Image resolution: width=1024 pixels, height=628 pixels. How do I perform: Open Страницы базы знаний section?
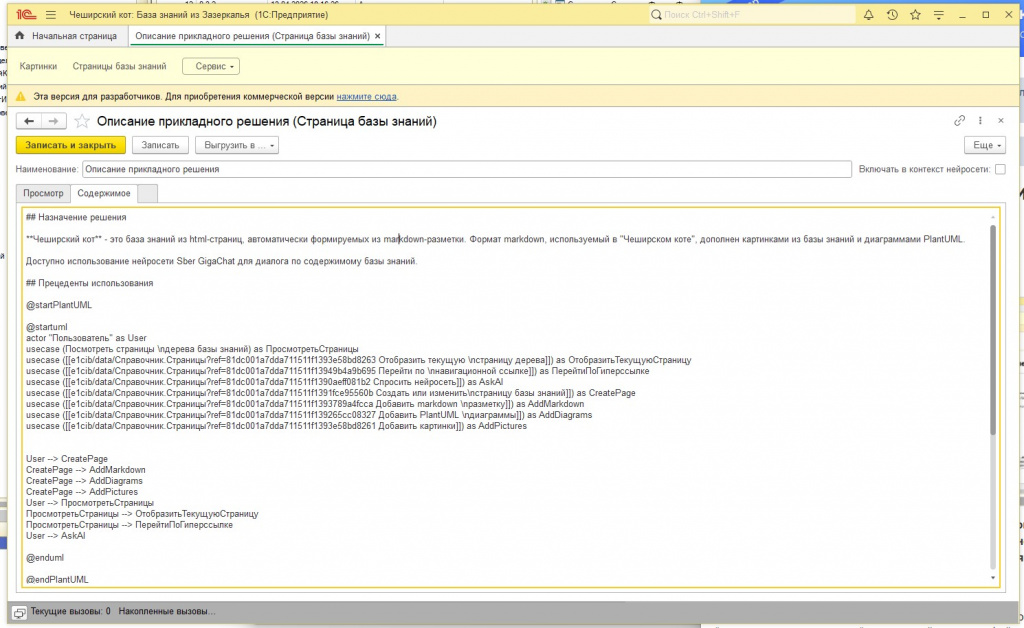(x=120, y=66)
